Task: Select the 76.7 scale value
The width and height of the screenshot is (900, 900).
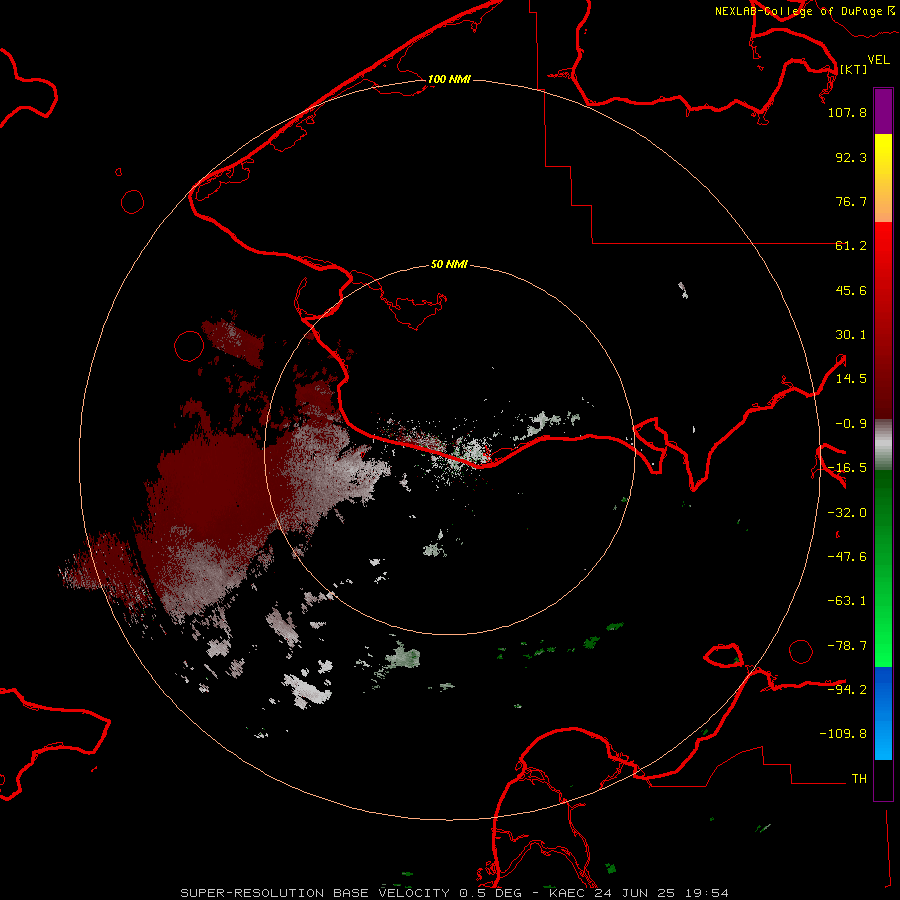Action: [x=851, y=201]
